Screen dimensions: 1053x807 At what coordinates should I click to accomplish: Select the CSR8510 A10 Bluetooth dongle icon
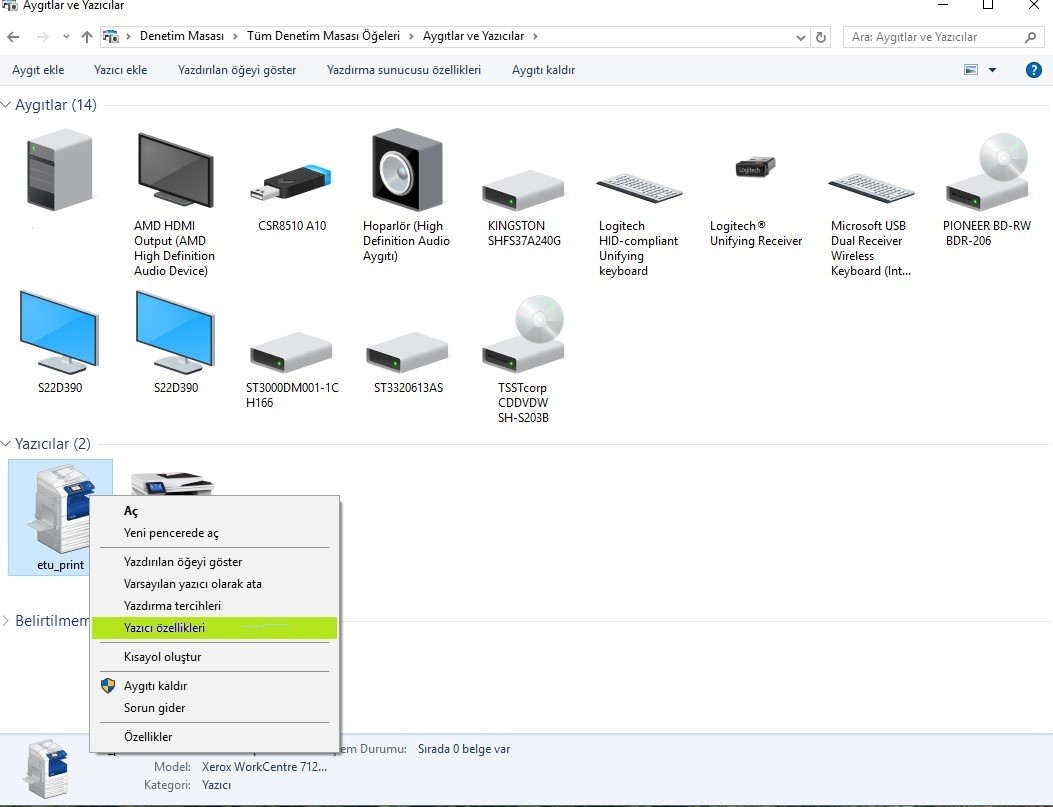pos(291,182)
